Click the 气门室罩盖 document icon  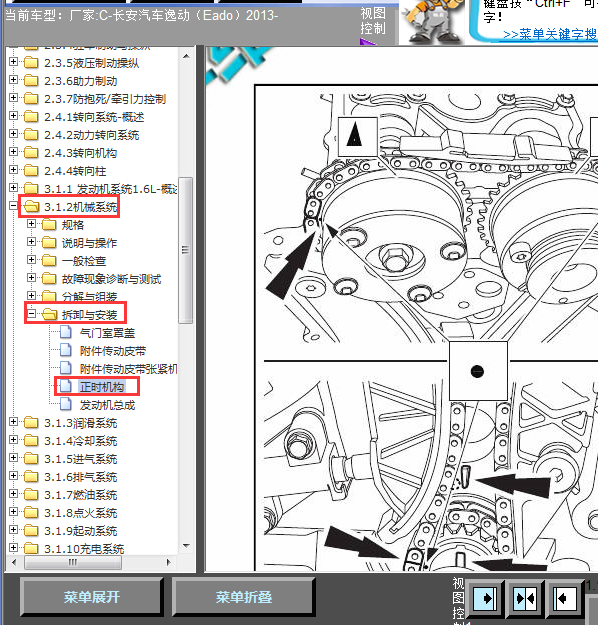pyautogui.click(x=66, y=332)
